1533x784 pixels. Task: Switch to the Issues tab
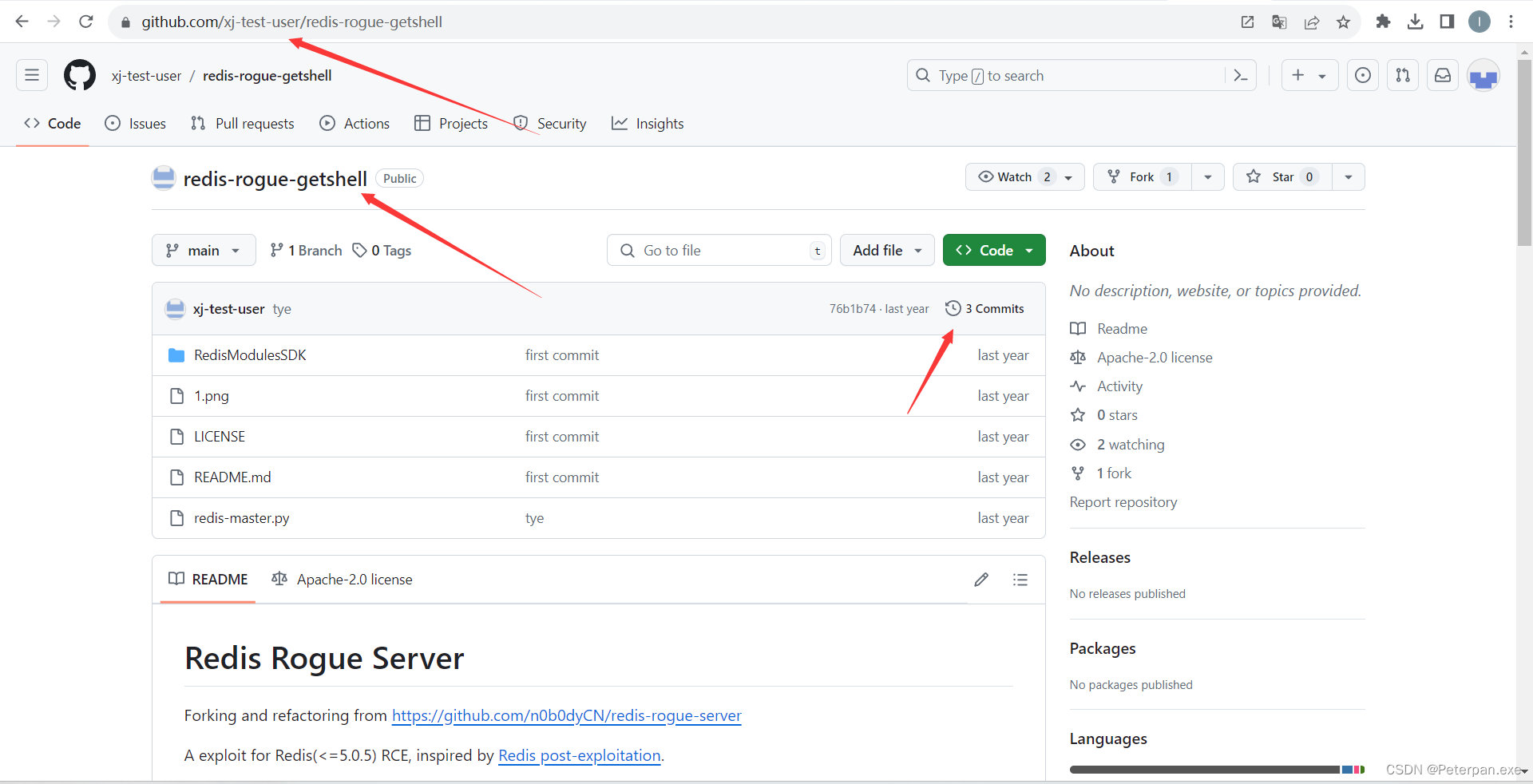coord(136,124)
